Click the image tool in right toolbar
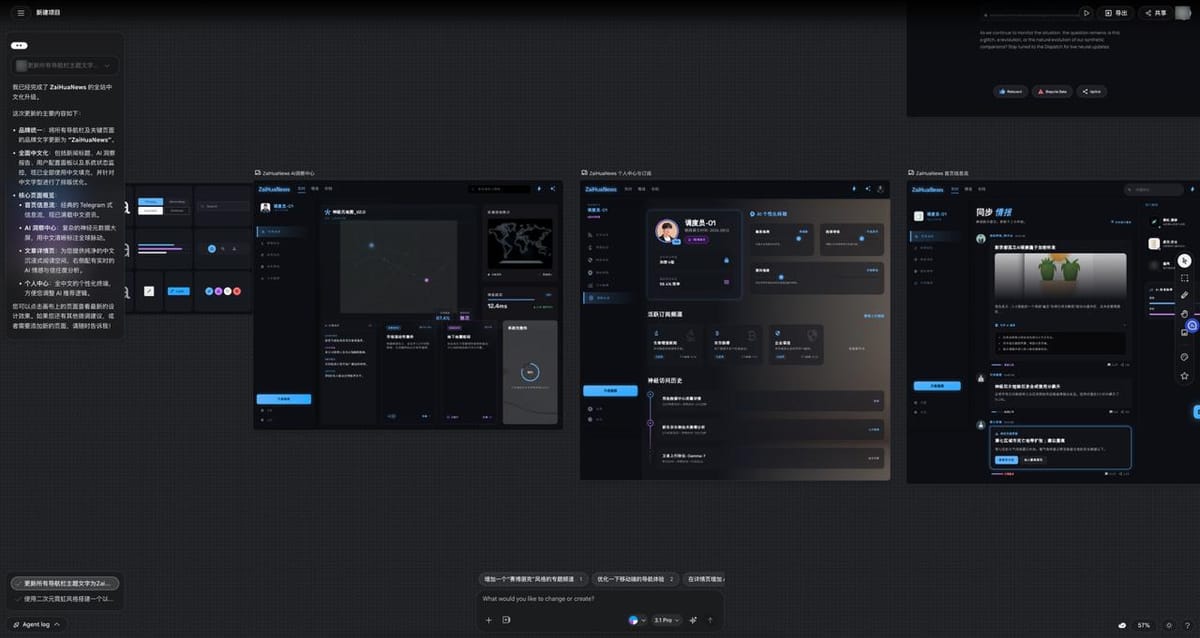 (x=1185, y=333)
